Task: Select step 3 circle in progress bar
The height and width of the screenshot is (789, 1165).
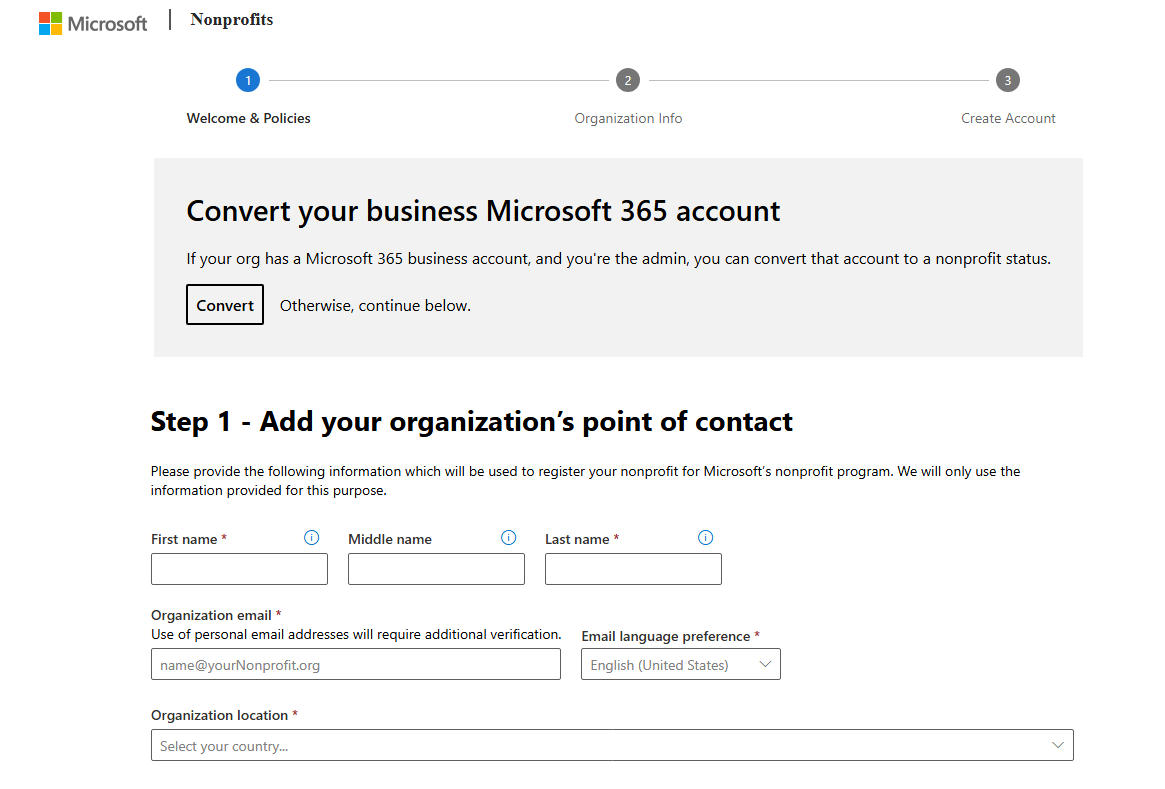Action: [x=1007, y=80]
